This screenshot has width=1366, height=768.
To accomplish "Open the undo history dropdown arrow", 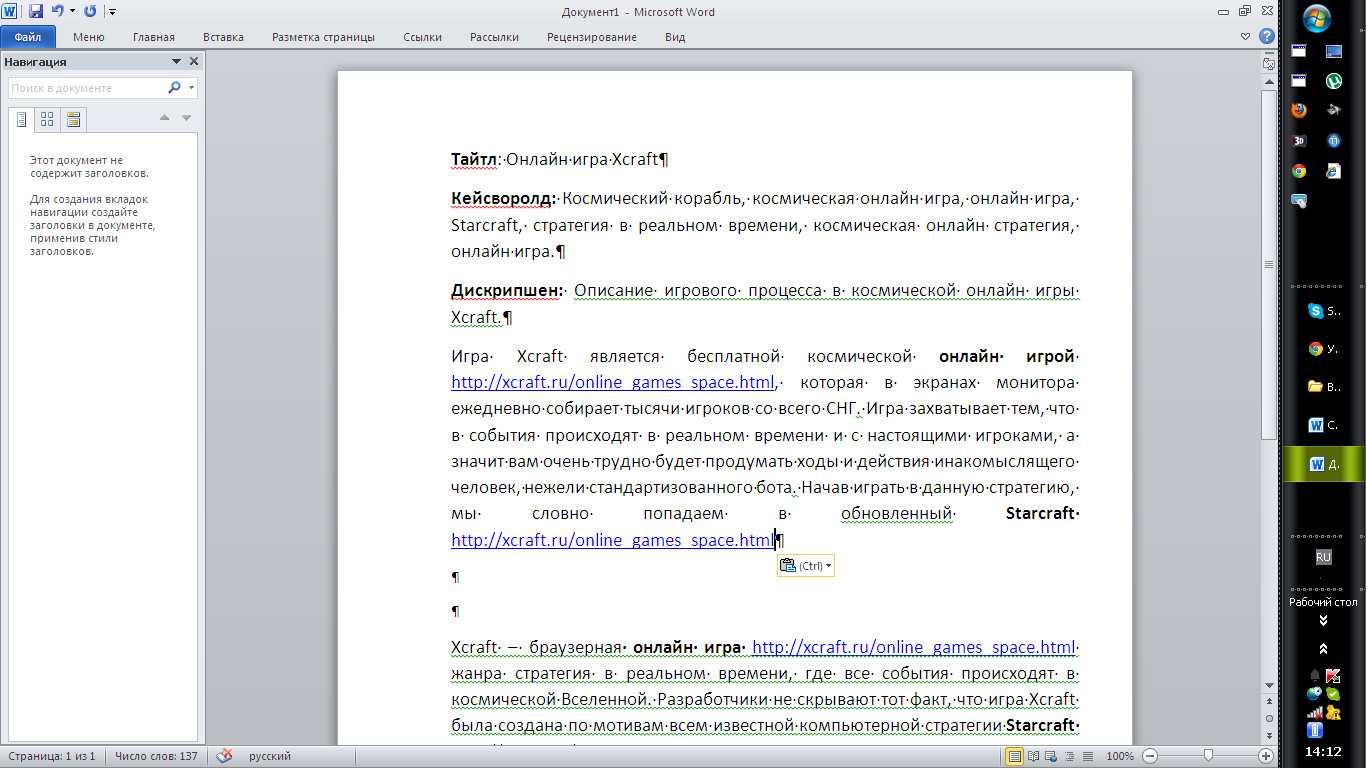I will (x=72, y=12).
